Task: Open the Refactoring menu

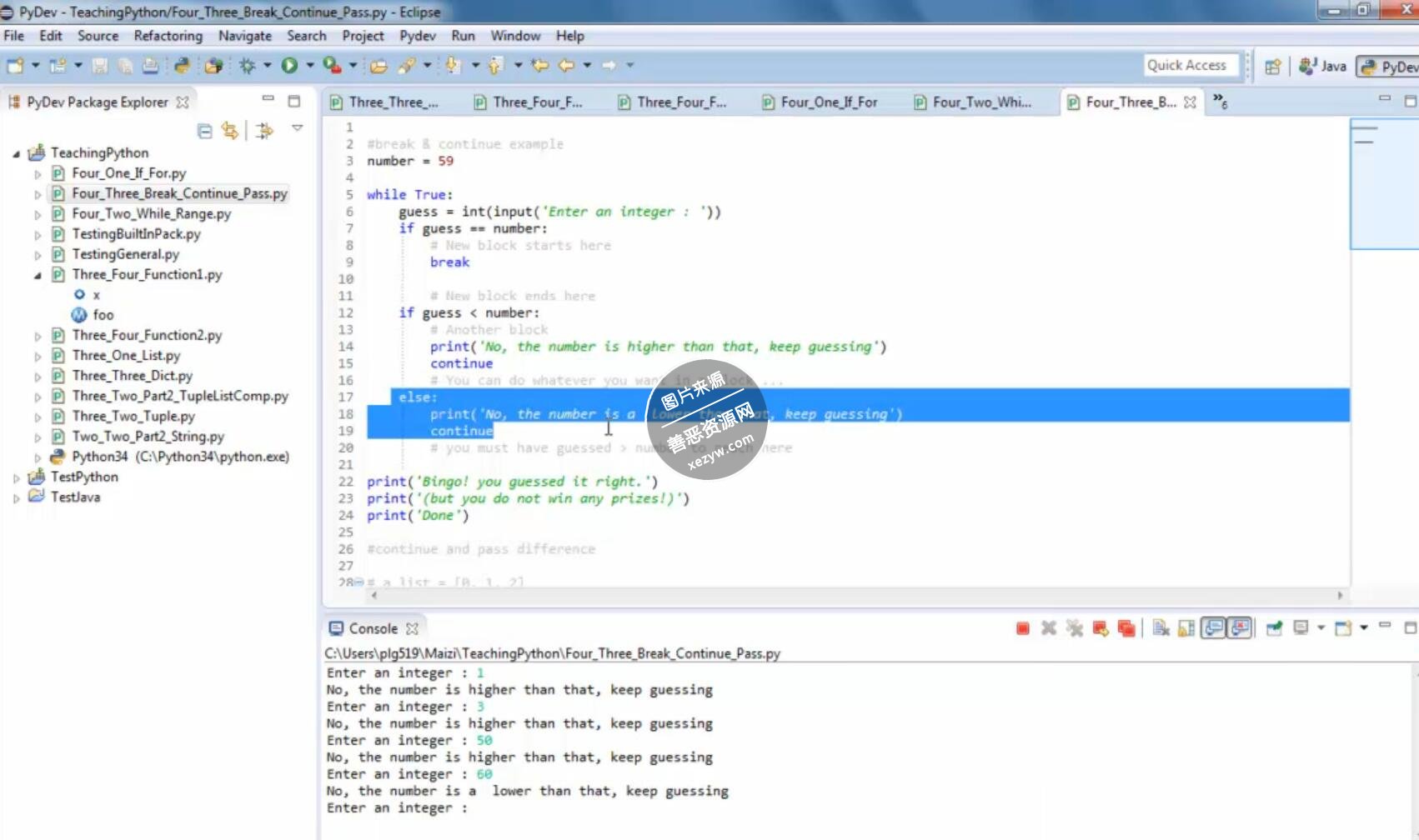Action: pos(168,36)
